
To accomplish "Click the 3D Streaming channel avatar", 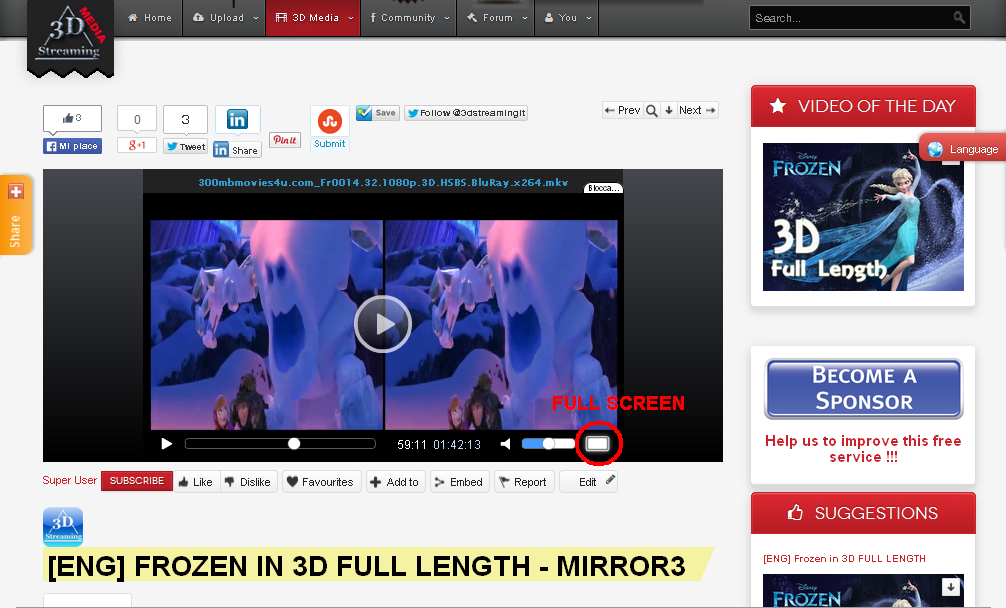I will (x=63, y=527).
